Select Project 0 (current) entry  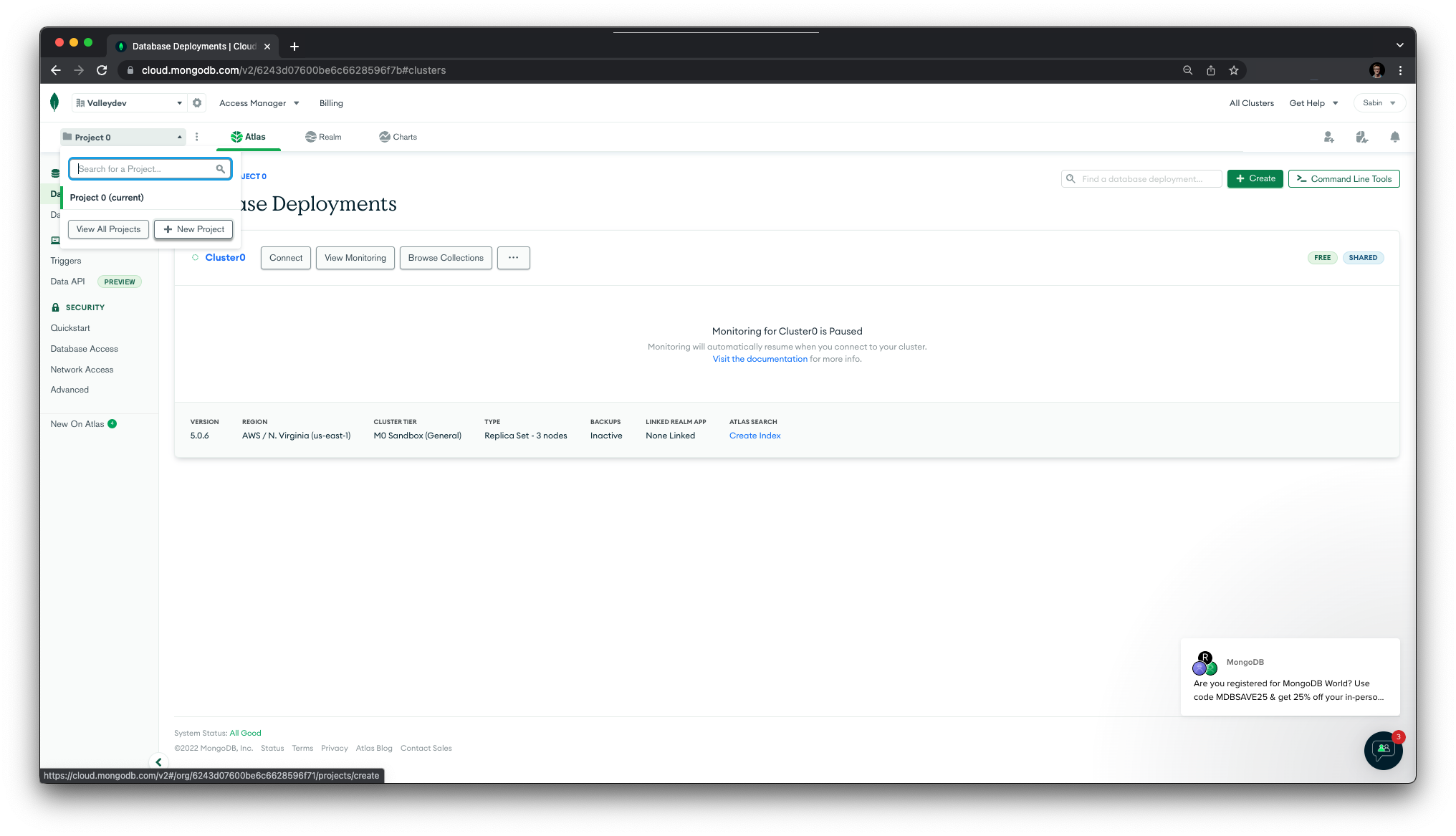(x=150, y=198)
